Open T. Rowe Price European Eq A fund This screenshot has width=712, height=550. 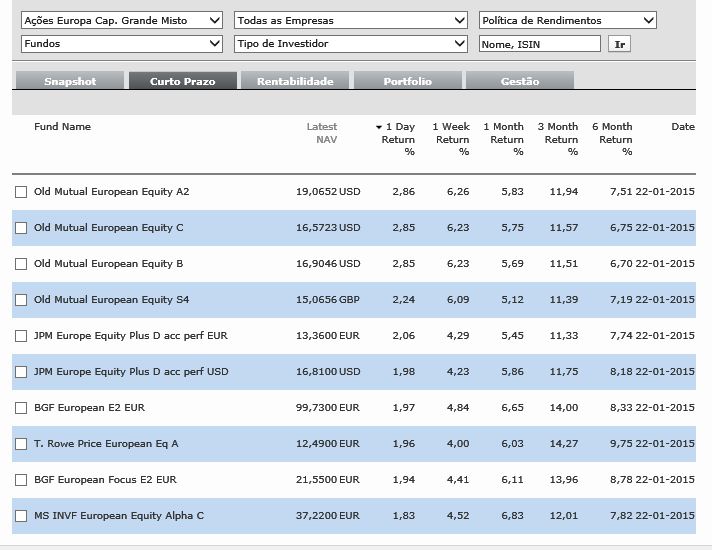[x=106, y=443]
